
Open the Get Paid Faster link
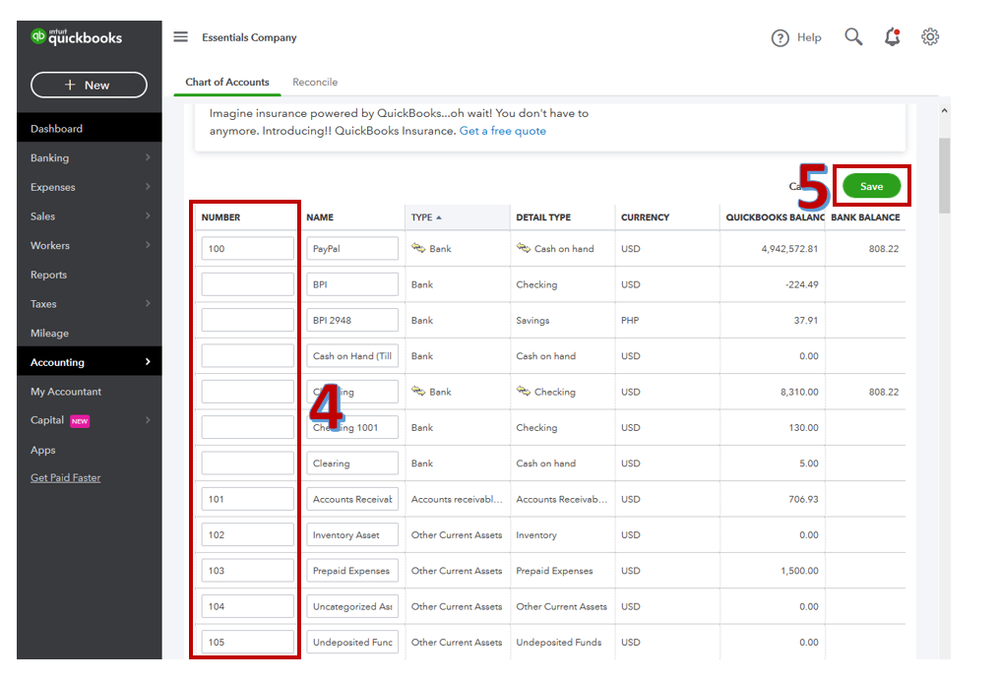tap(66, 478)
